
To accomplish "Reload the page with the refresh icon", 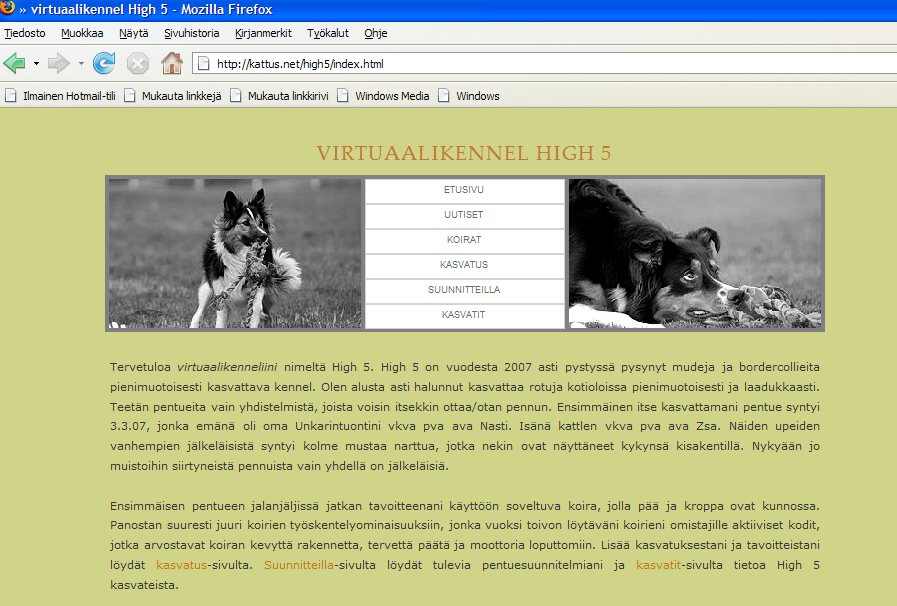I will [x=103, y=64].
